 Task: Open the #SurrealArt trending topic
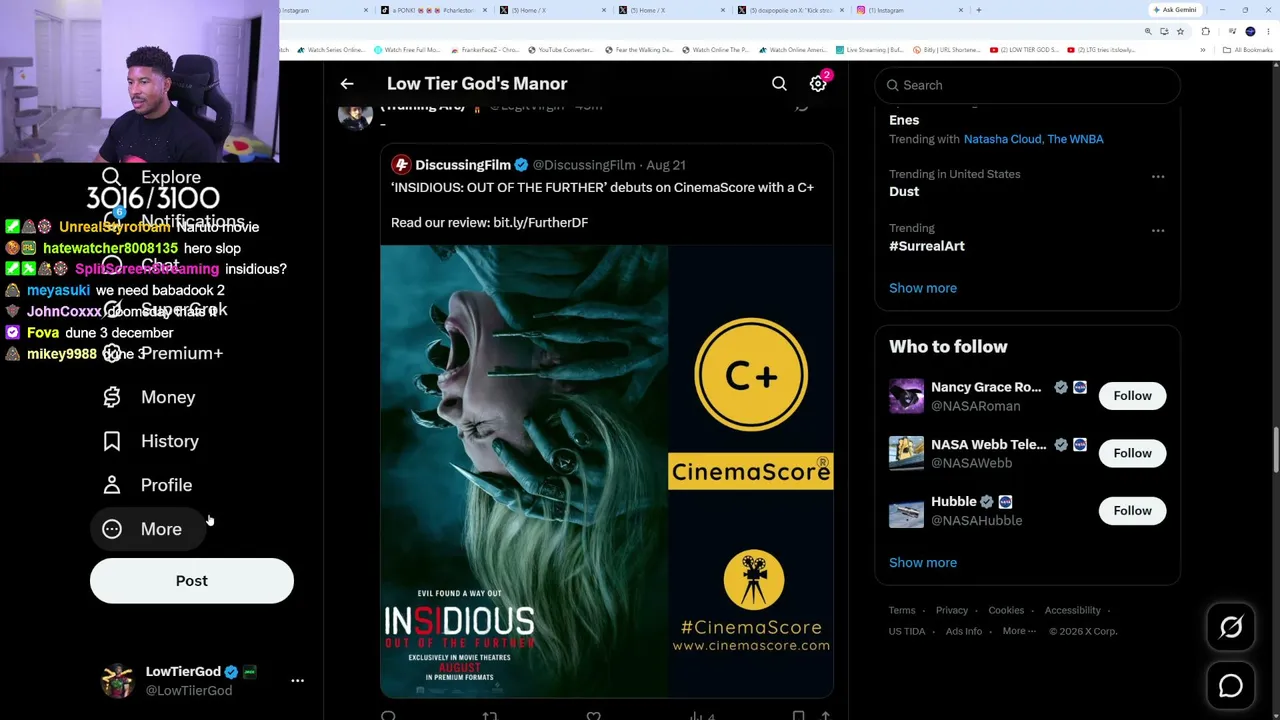[927, 246]
